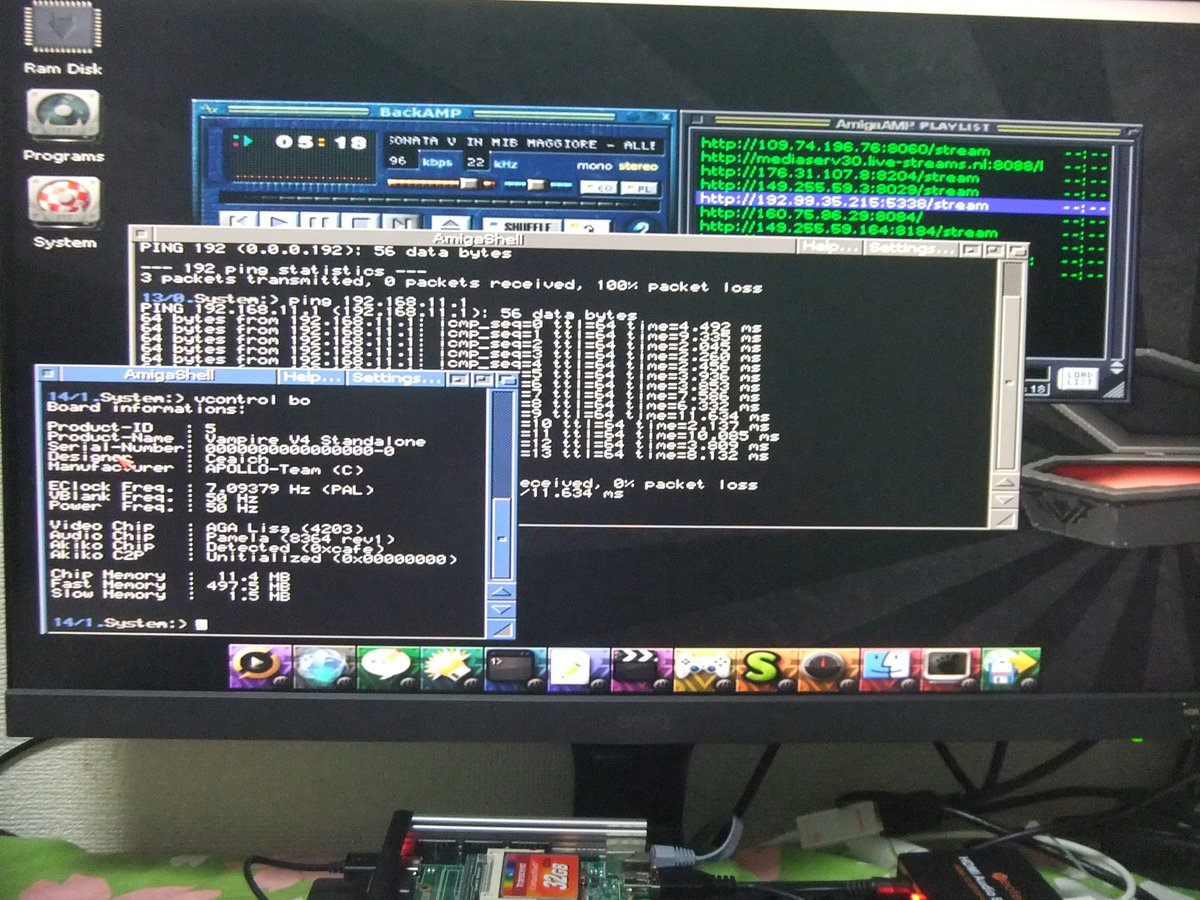The image size is (1200, 900).
Task: Open Settings... in the front AmigaShell window
Action: click(x=397, y=378)
